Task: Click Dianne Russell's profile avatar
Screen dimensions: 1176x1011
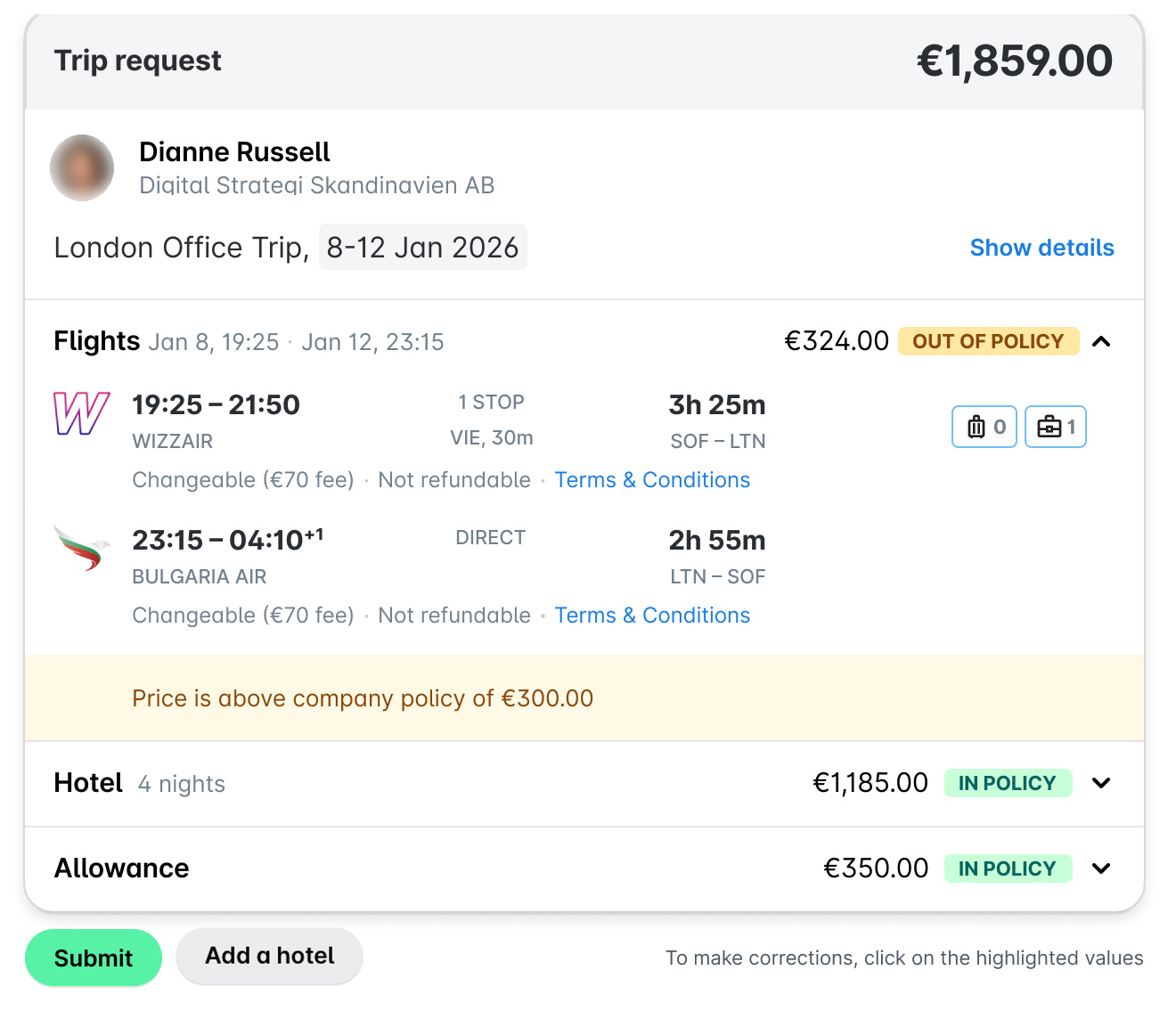Action: [82, 167]
